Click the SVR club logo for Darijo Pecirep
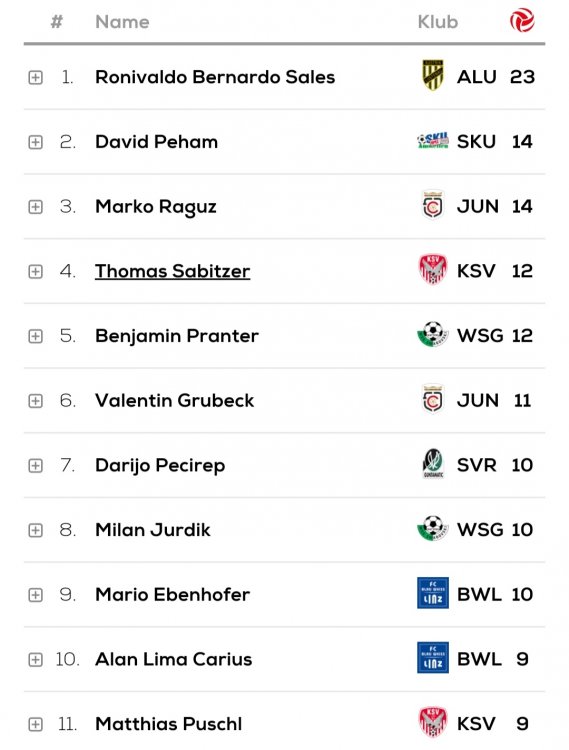Screen dimensions: 569x750 tap(433, 463)
